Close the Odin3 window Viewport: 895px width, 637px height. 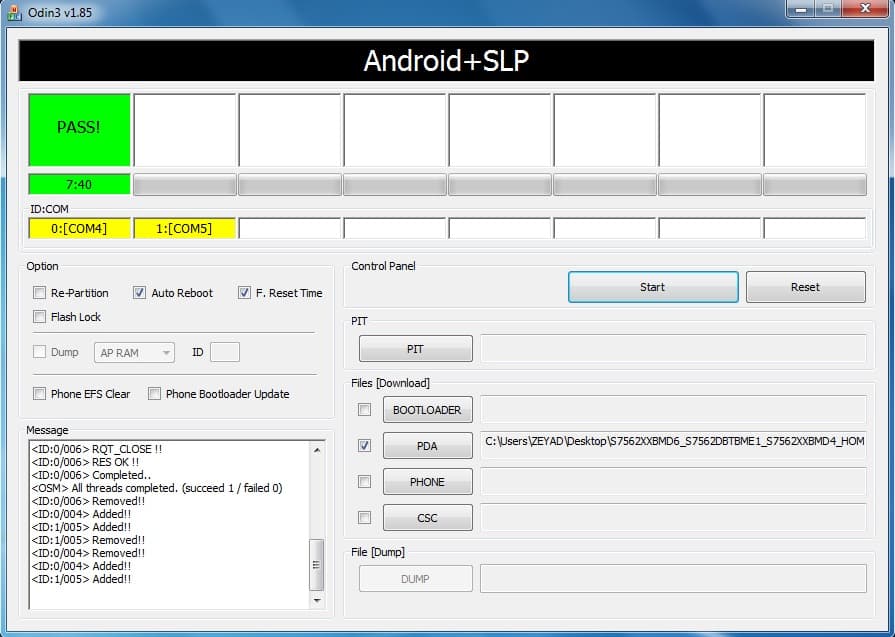(x=865, y=9)
